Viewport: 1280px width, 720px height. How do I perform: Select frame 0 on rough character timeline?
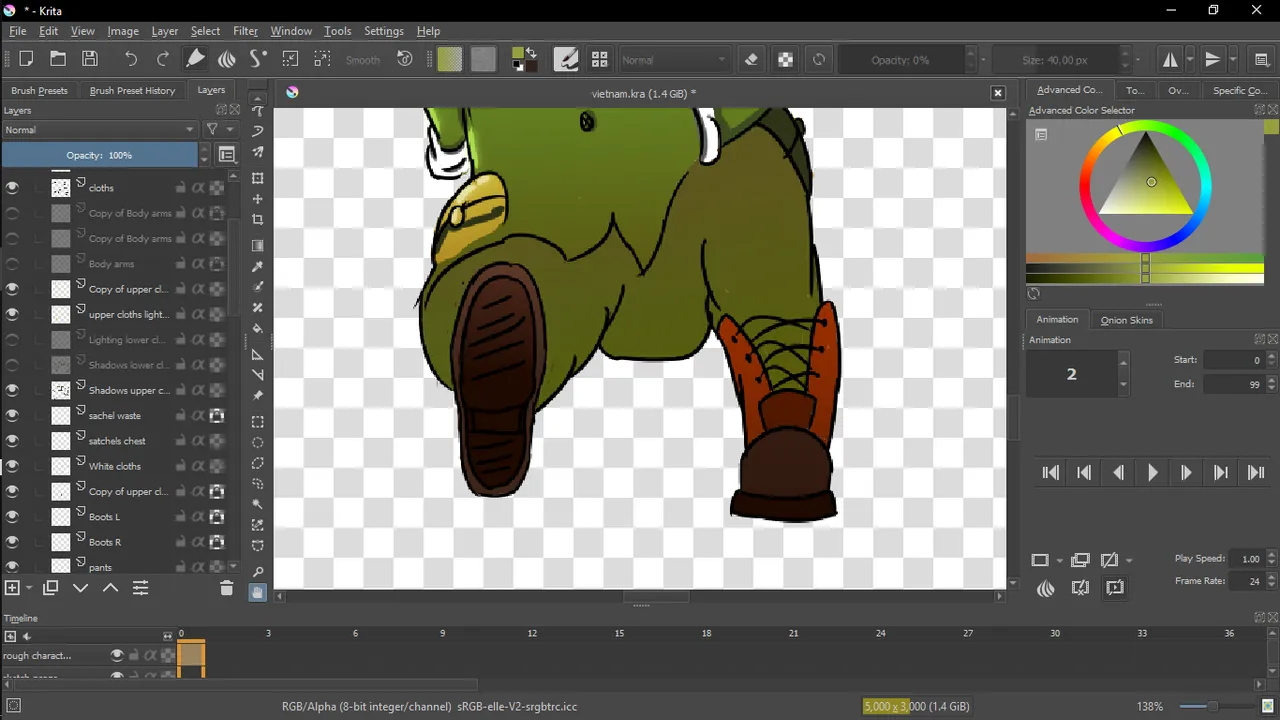click(x=191, y=655)
